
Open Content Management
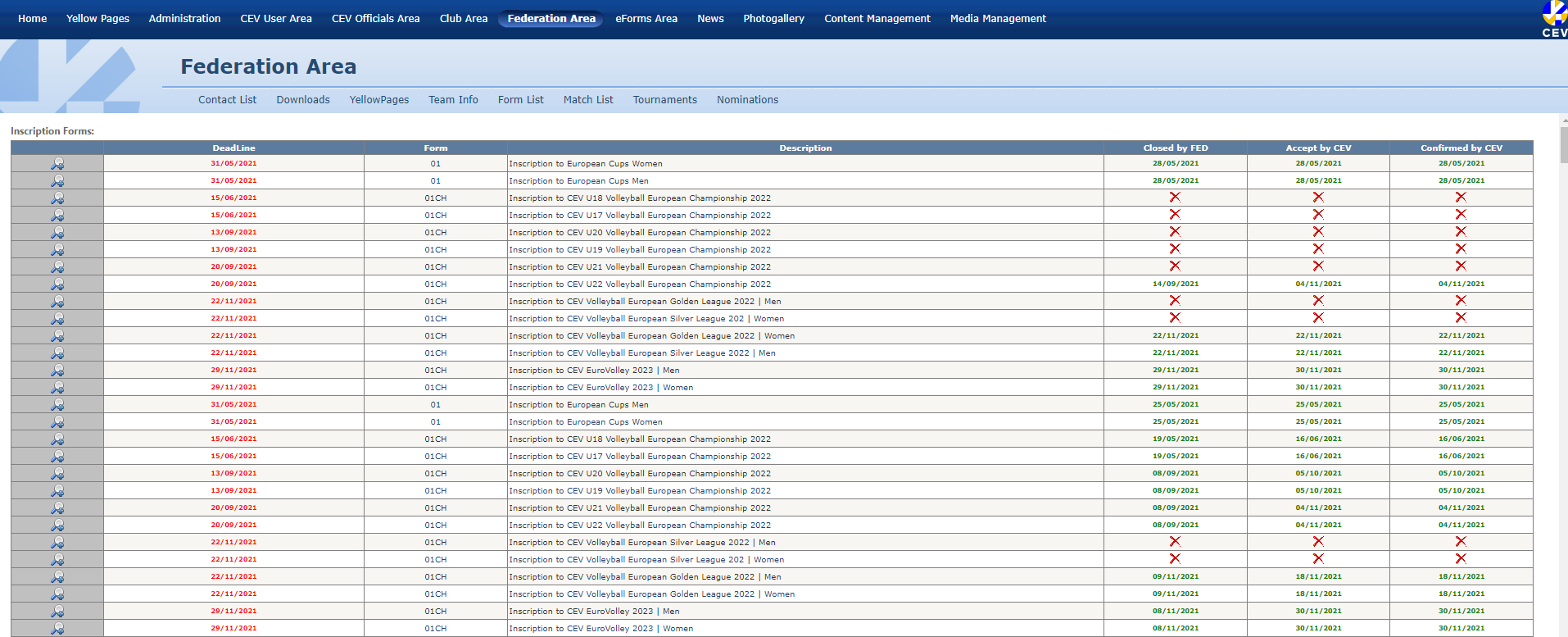click(x=877, y=18)
